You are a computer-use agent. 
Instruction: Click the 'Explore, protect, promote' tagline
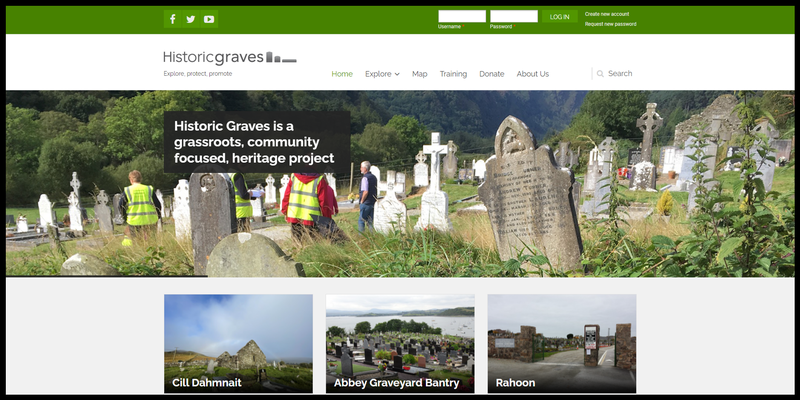(197, 73)
